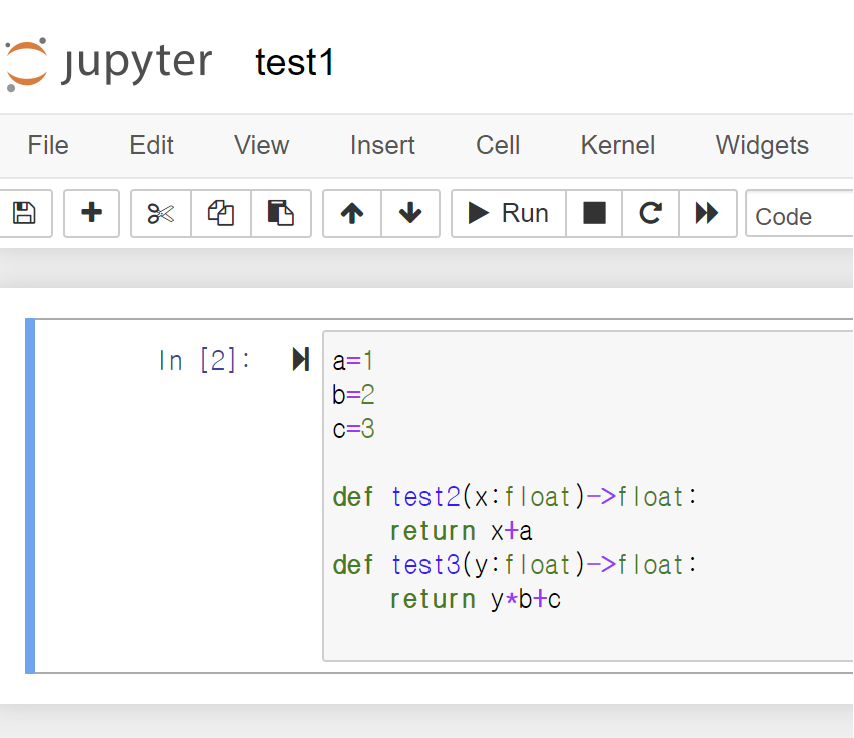Rename the notebook title test1
854x738 pixels.
point(295,62)
